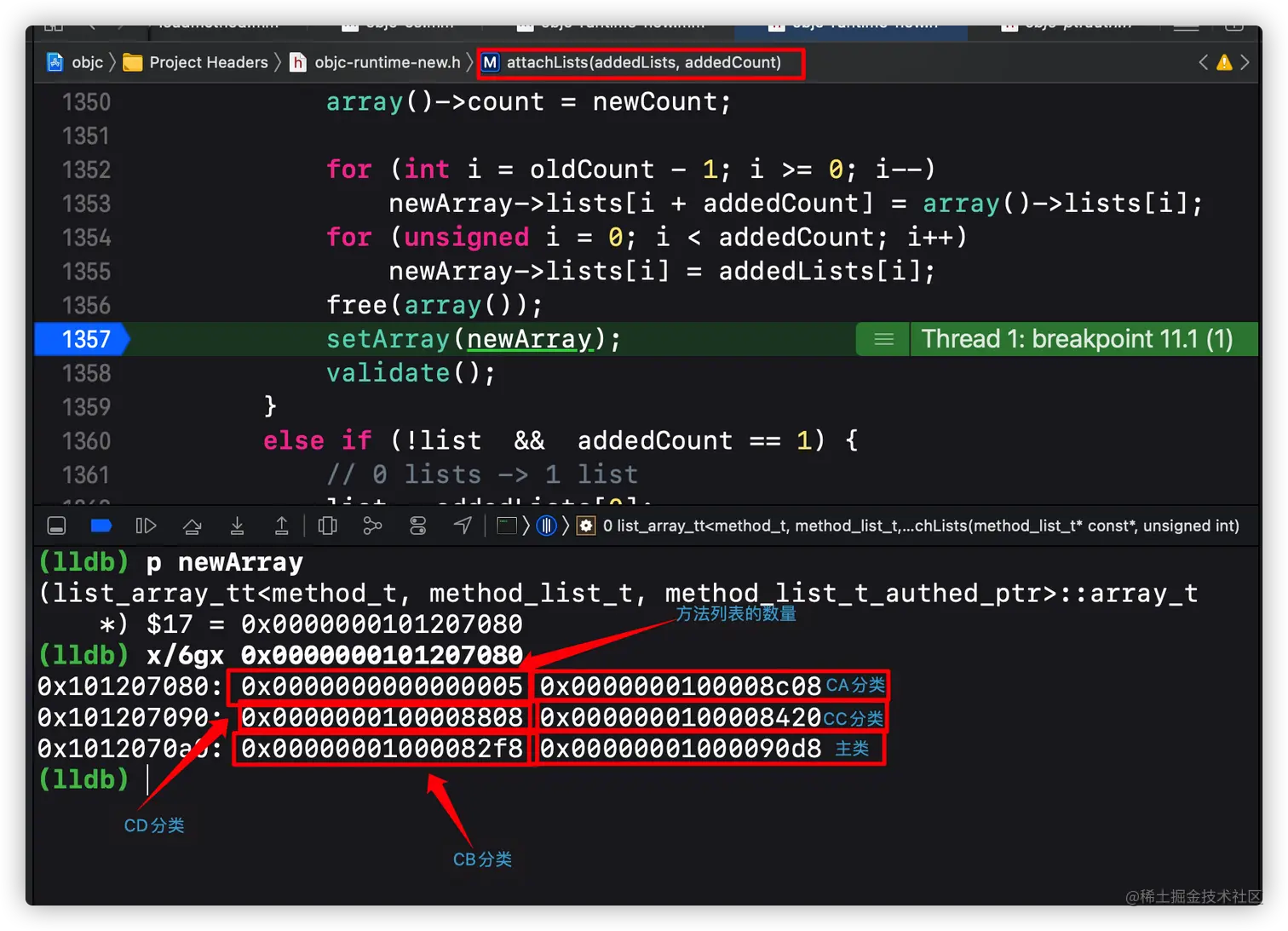Click line number 1353 in gutter
The width and height of the screenshot is (1288, 931).
(86, 204)
